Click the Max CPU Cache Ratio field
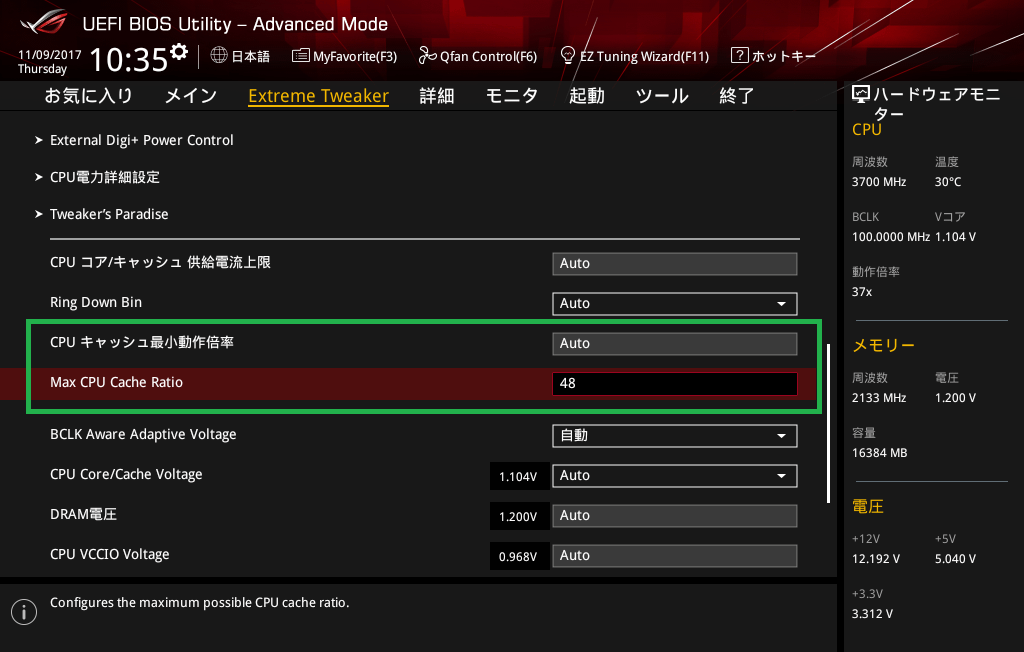The width and height of the screenshot is (1024, 652). point(675,383)
